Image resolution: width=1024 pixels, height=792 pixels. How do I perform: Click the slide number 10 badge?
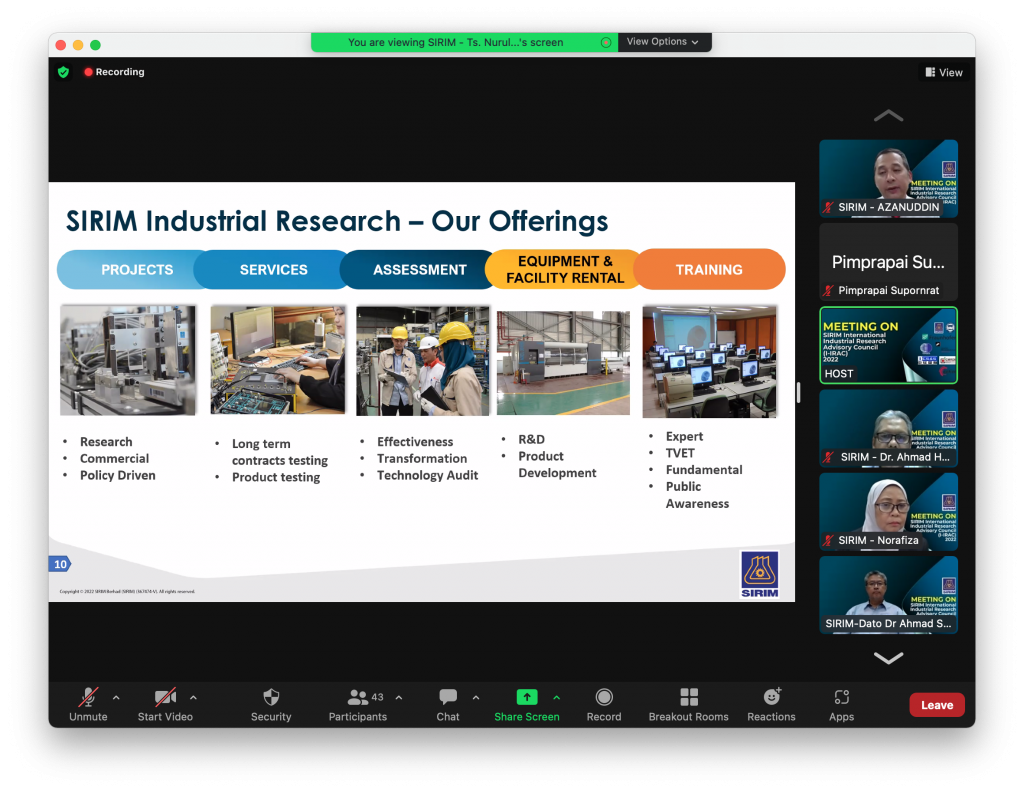pyautogui.click(x=60, y=564)
